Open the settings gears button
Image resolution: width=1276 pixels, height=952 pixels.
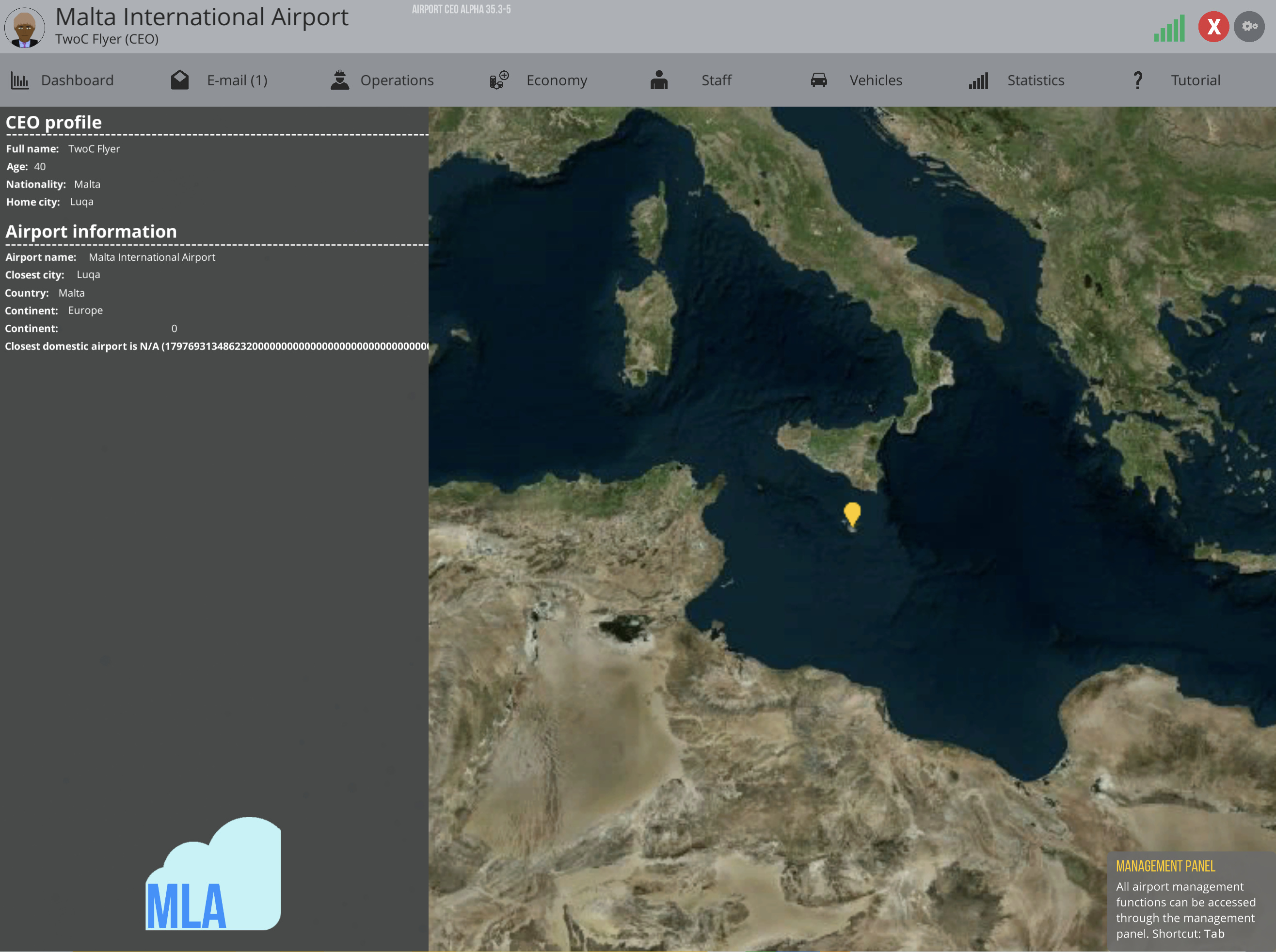pos(1249,27)
